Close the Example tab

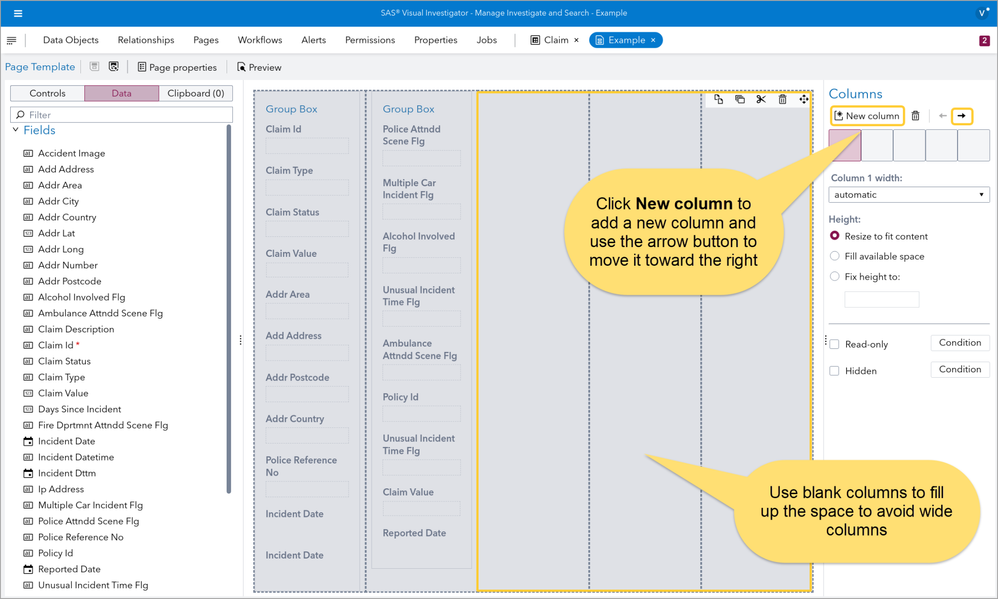653,40
